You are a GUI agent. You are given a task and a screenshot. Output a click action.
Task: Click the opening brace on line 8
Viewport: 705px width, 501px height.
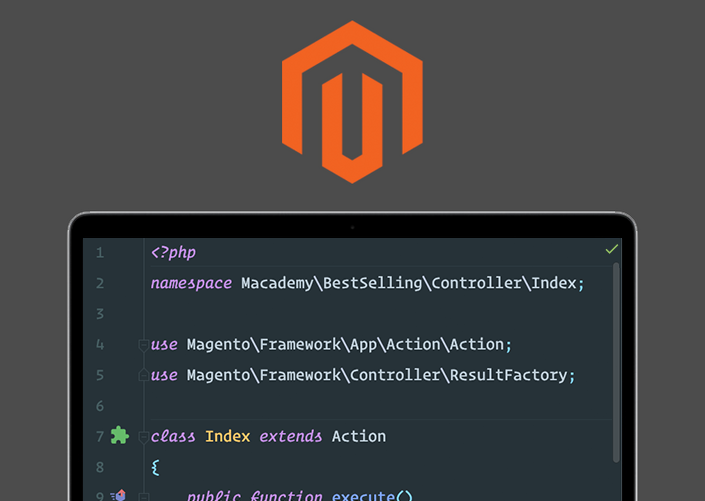pyautogui.click(x=156, y=468)
